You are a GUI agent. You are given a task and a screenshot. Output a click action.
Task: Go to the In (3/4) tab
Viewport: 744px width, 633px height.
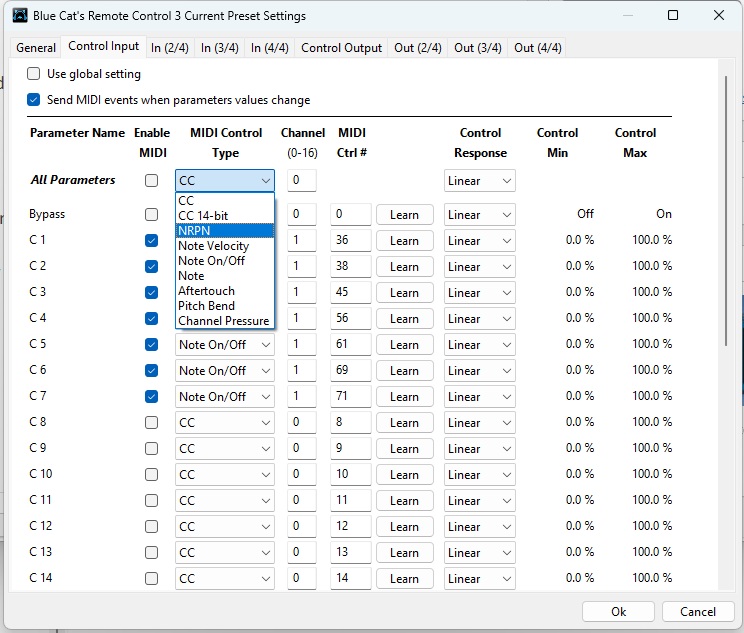click(219, 48)
